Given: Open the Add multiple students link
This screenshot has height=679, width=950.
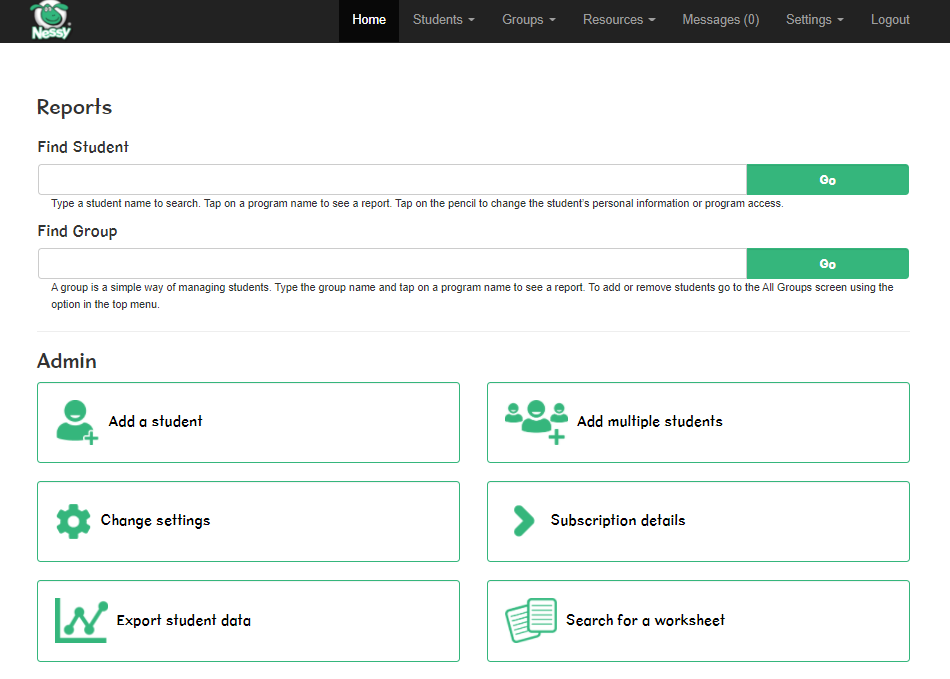Looking at the screenshot, I should pyautogui.click(x=698, y=422).
